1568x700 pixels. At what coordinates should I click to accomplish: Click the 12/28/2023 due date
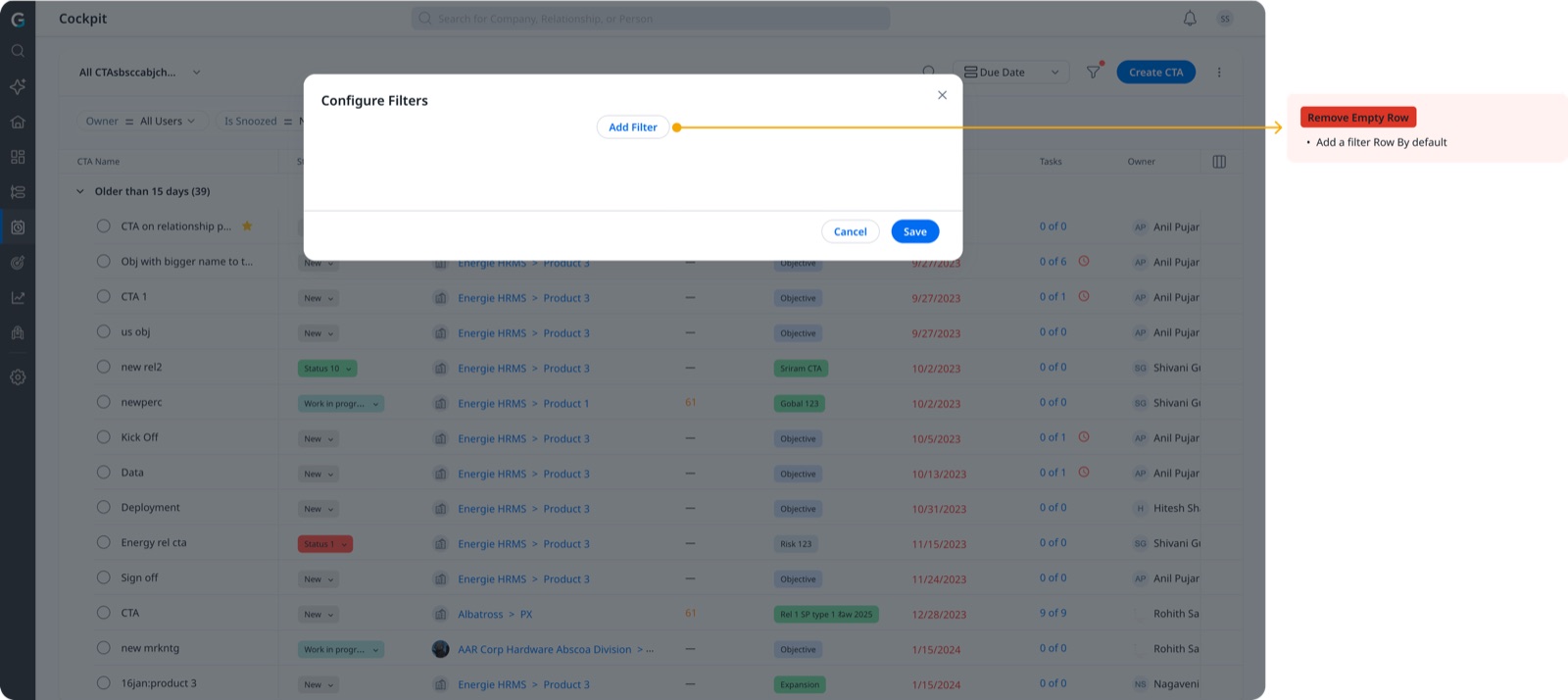(939, 615)
